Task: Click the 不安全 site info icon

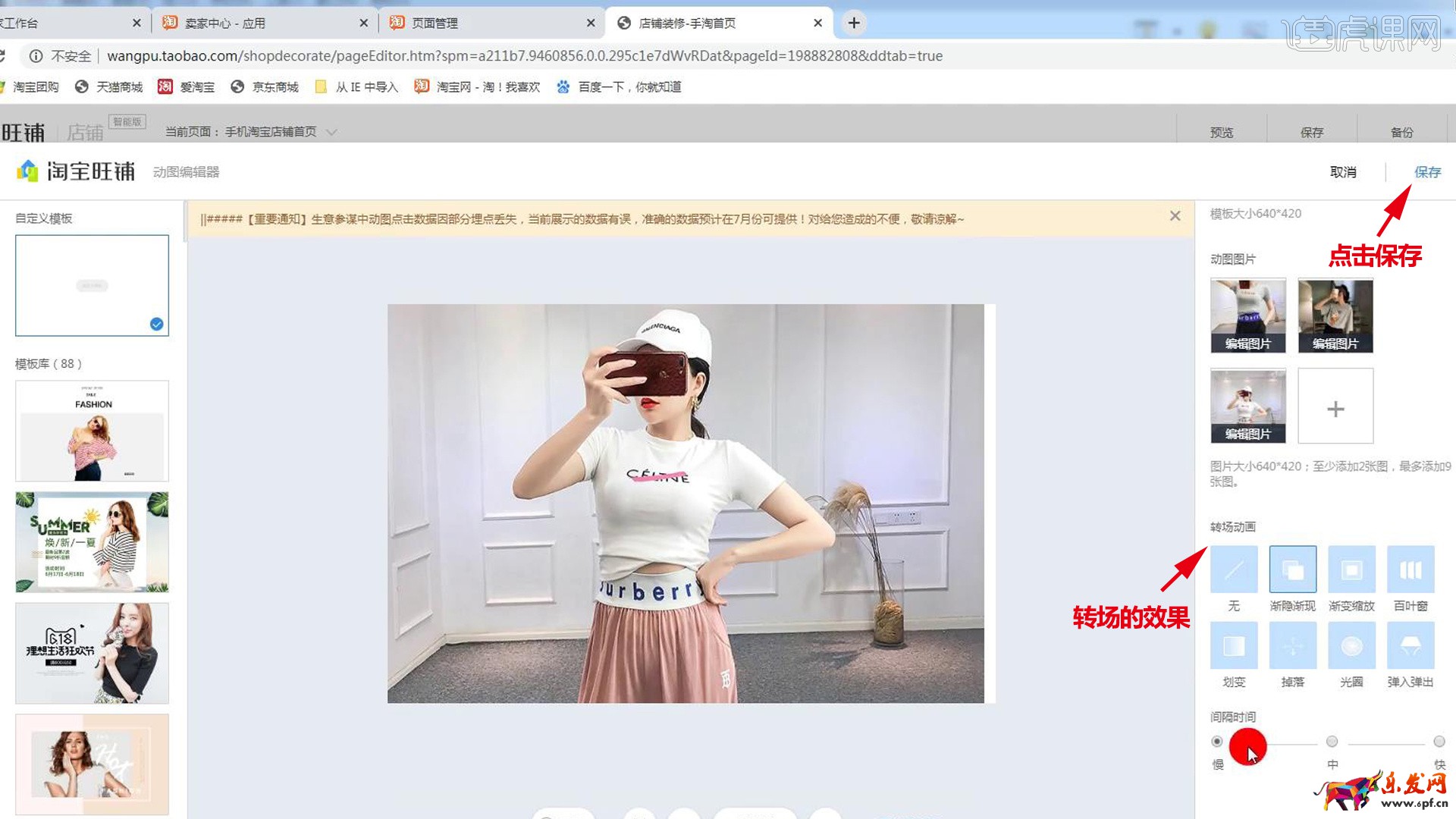Action: pyautogui.click(x=36, y=56)
